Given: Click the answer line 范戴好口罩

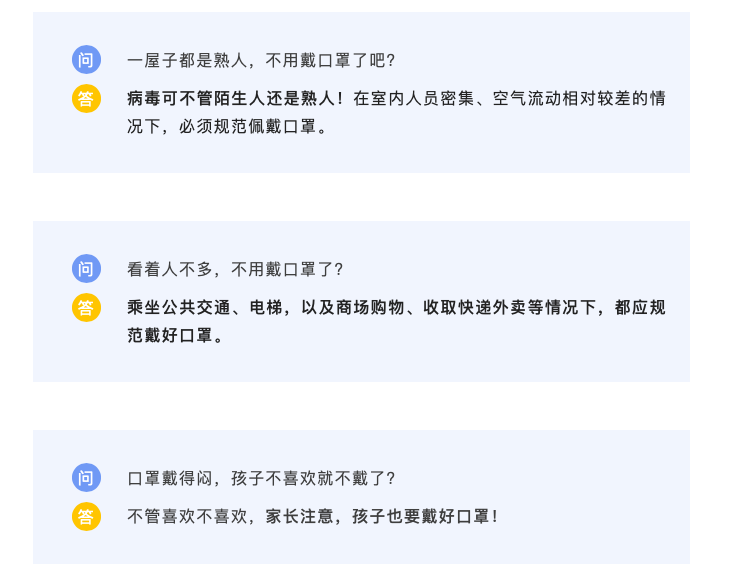Looking at the screenshot, I should [x=174, y=335].
